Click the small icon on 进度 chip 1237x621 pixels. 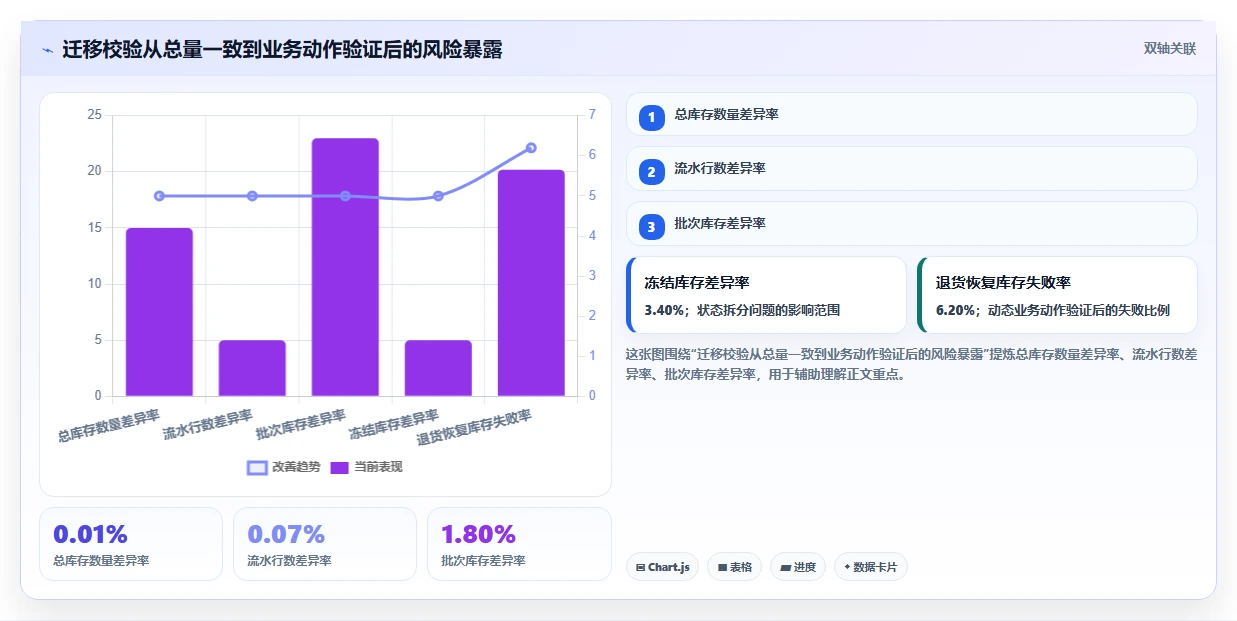pos(786,567)
